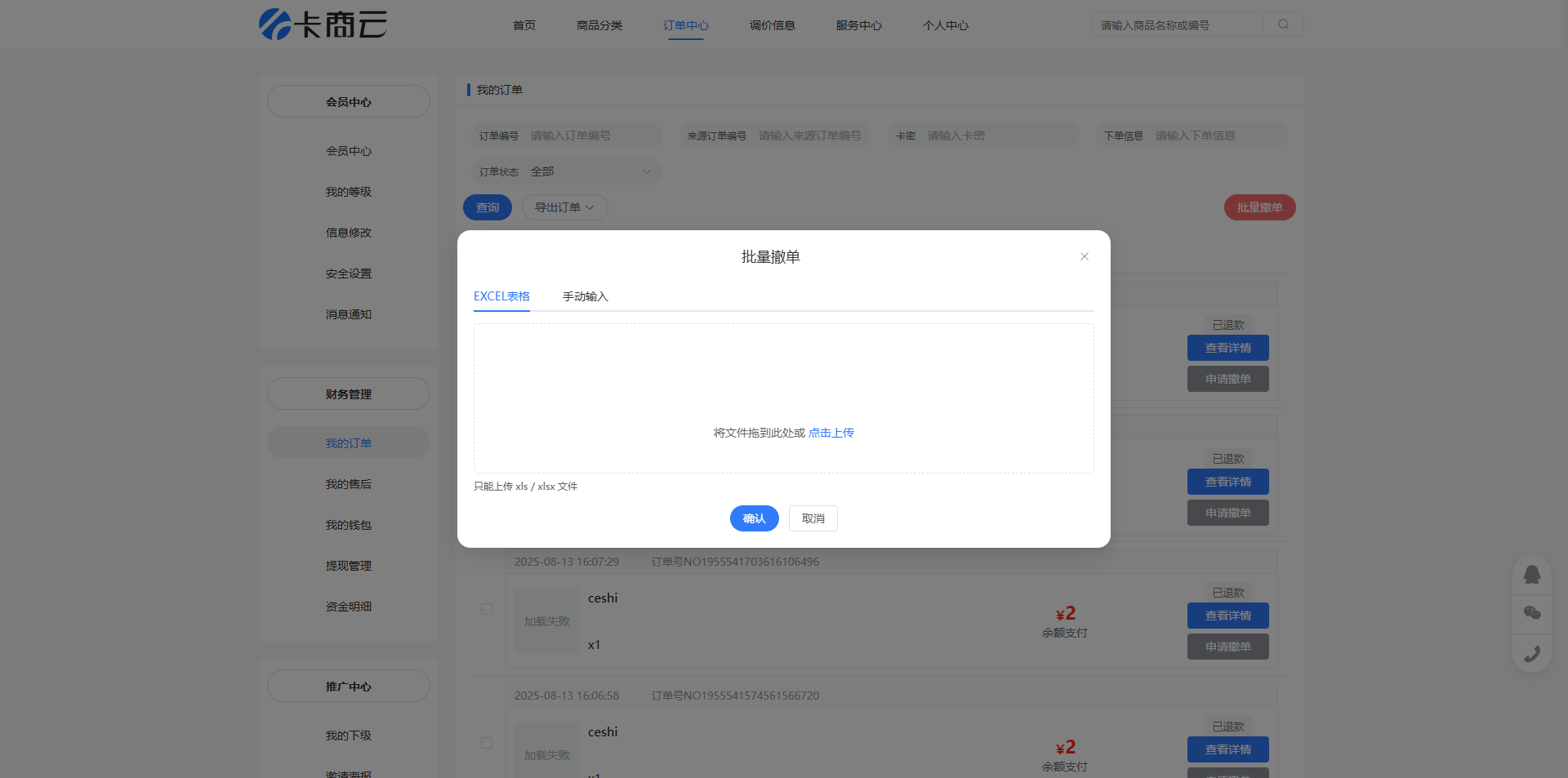Click the 取消 button
1568x778 pixels.
click(813, 518)
